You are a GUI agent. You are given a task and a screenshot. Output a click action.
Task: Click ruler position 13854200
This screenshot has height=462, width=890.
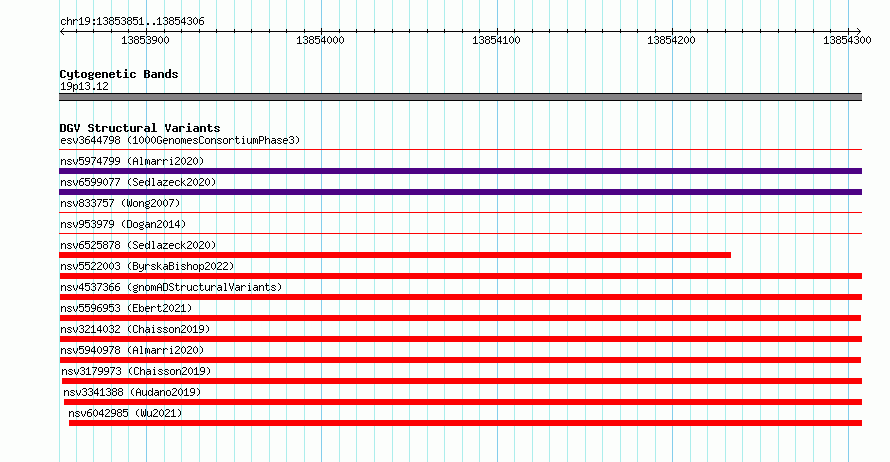coord(671,40)
